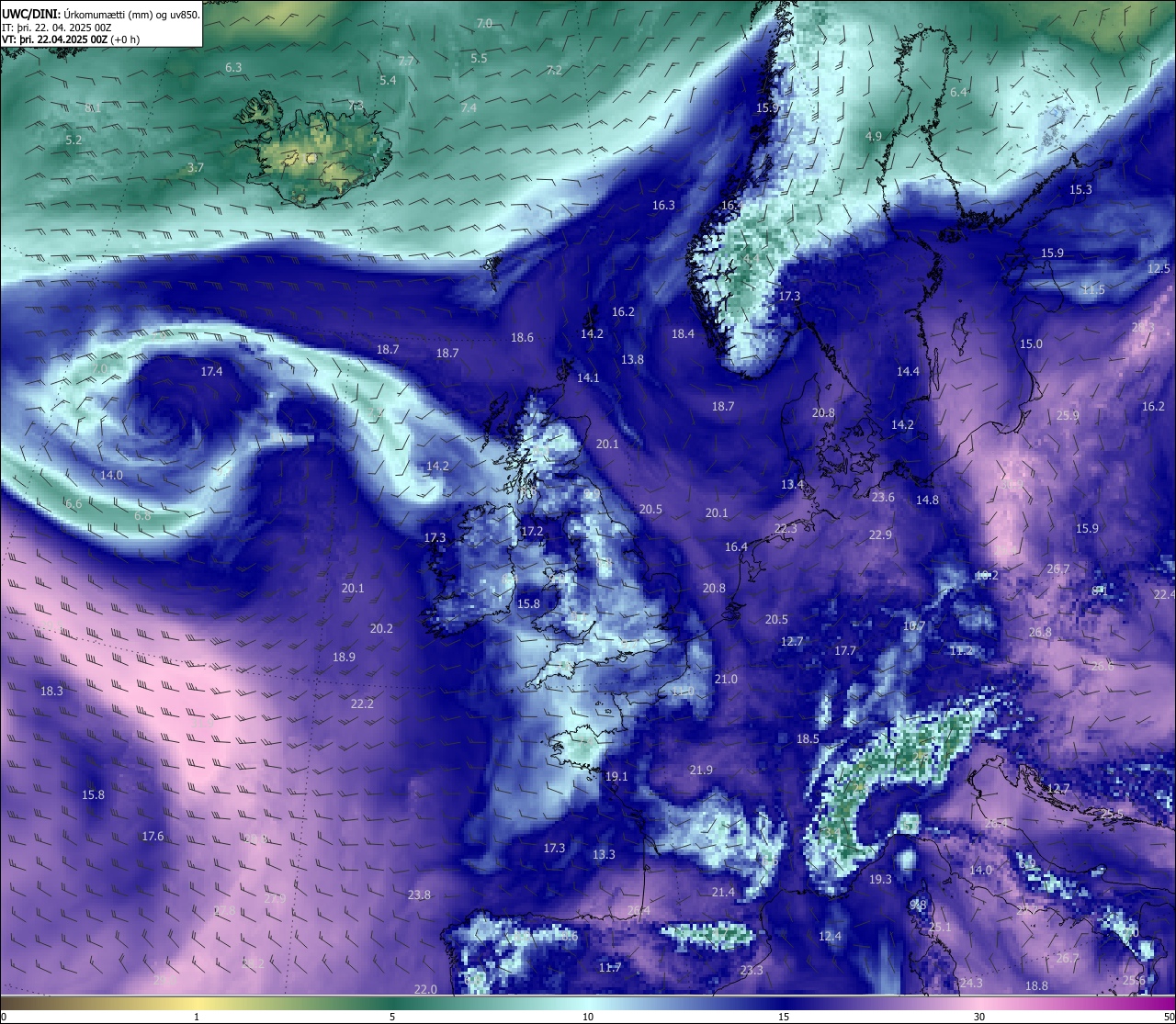The image size is (1176, 1024).
Task: Click the 21.9 value label
Action: tap(701, 771)
